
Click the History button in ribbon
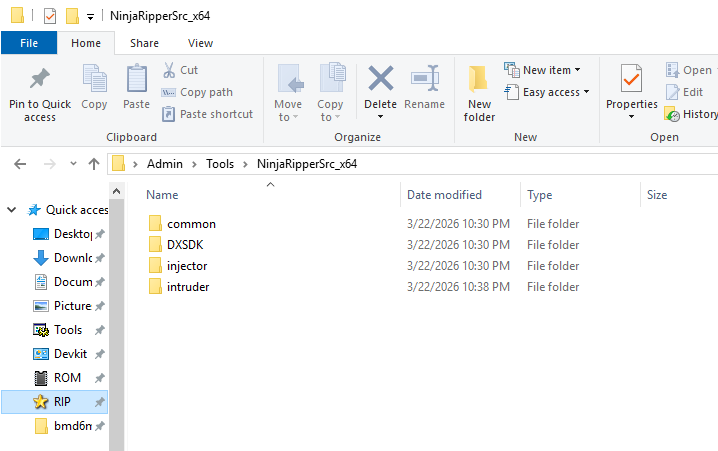(x=691, y=114)
